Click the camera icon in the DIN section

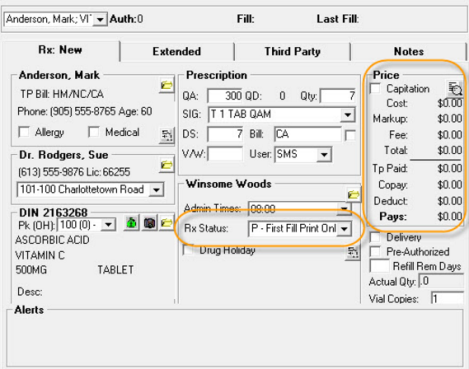coord(149,223)
